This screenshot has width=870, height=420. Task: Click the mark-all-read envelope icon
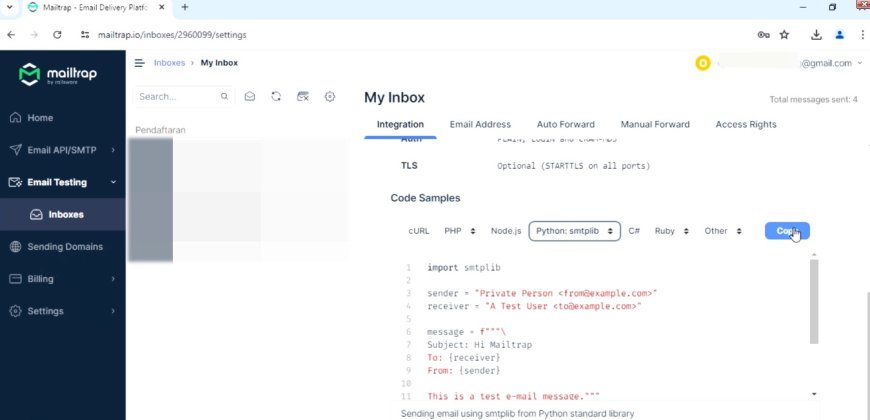point(250,97)
